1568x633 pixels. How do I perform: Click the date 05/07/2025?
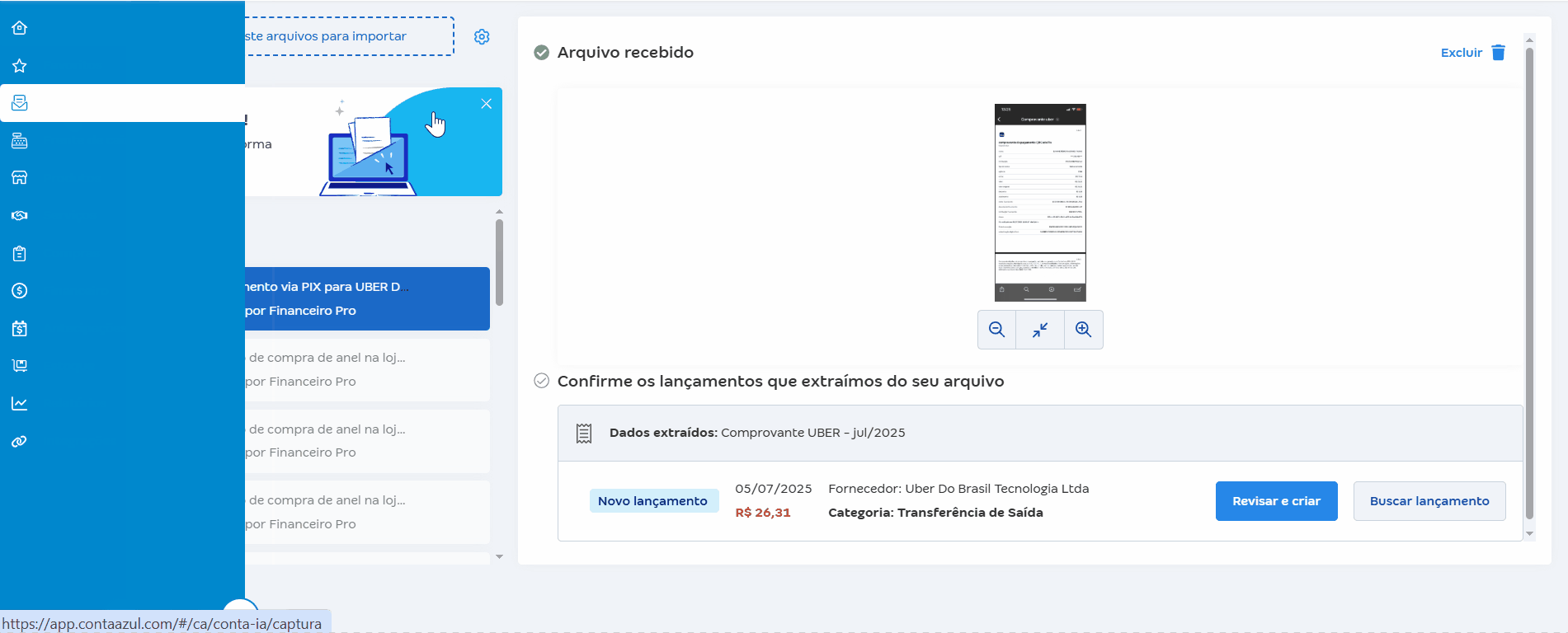[x=774, y=489]
